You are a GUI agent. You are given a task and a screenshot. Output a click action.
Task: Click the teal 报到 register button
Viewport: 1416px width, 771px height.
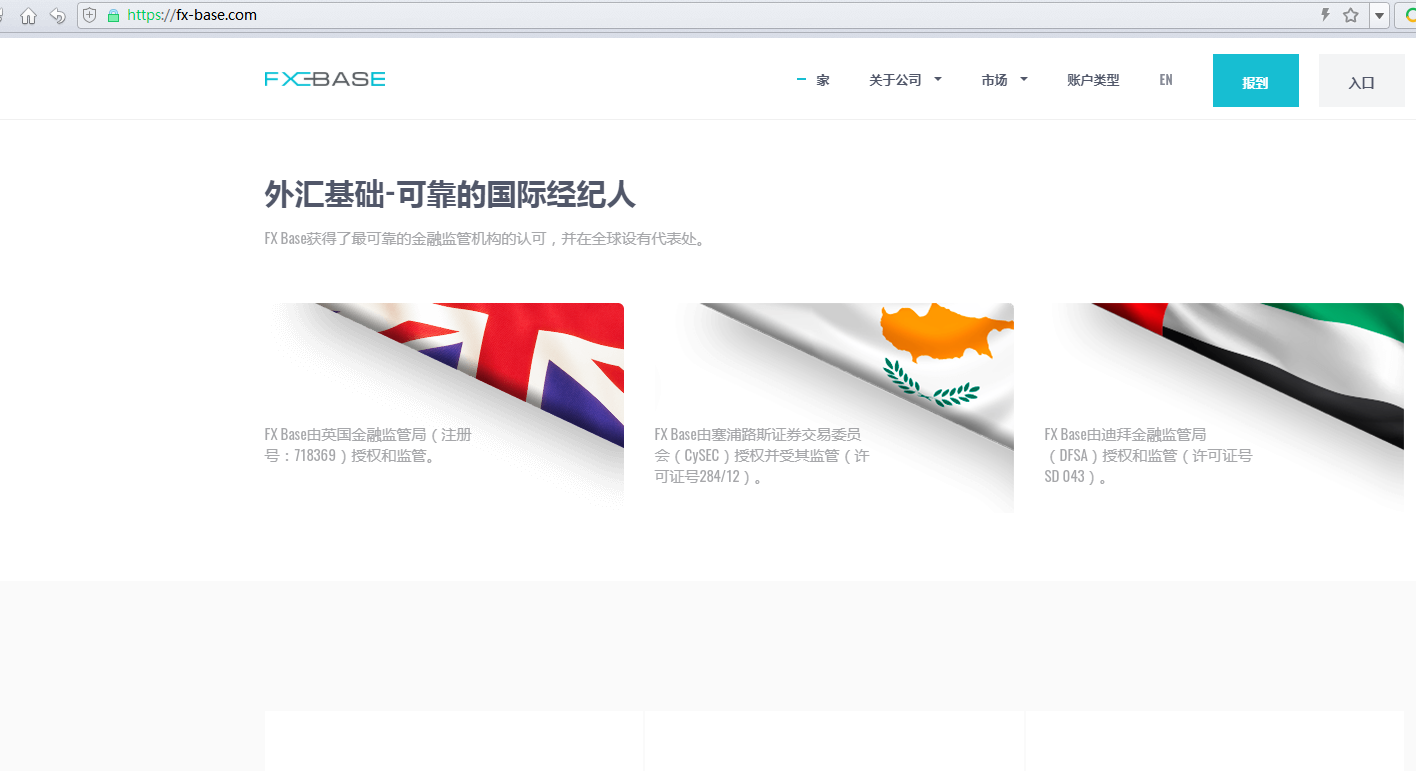tap(1256, 80)
